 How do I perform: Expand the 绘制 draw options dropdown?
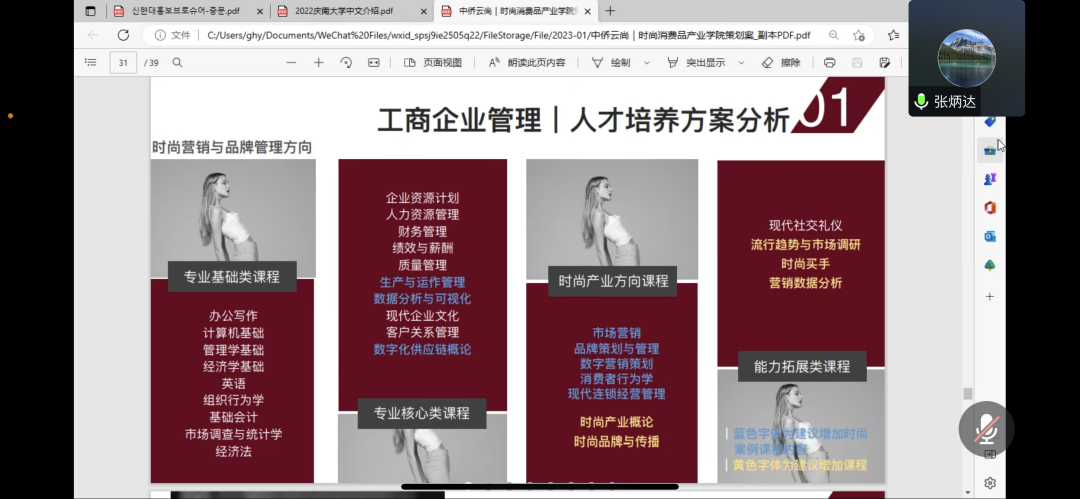coord(647,62)
